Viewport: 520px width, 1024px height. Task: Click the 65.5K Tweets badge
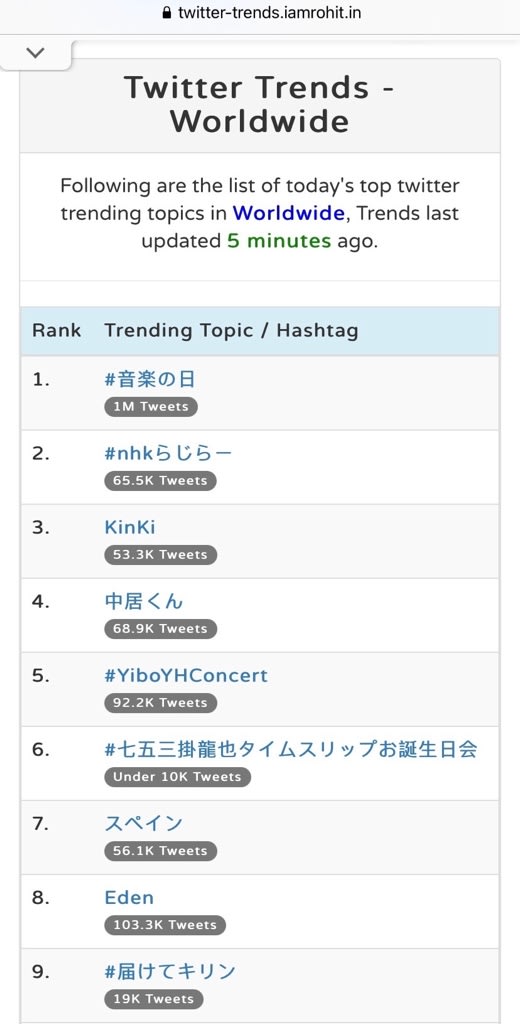point(160,481)
